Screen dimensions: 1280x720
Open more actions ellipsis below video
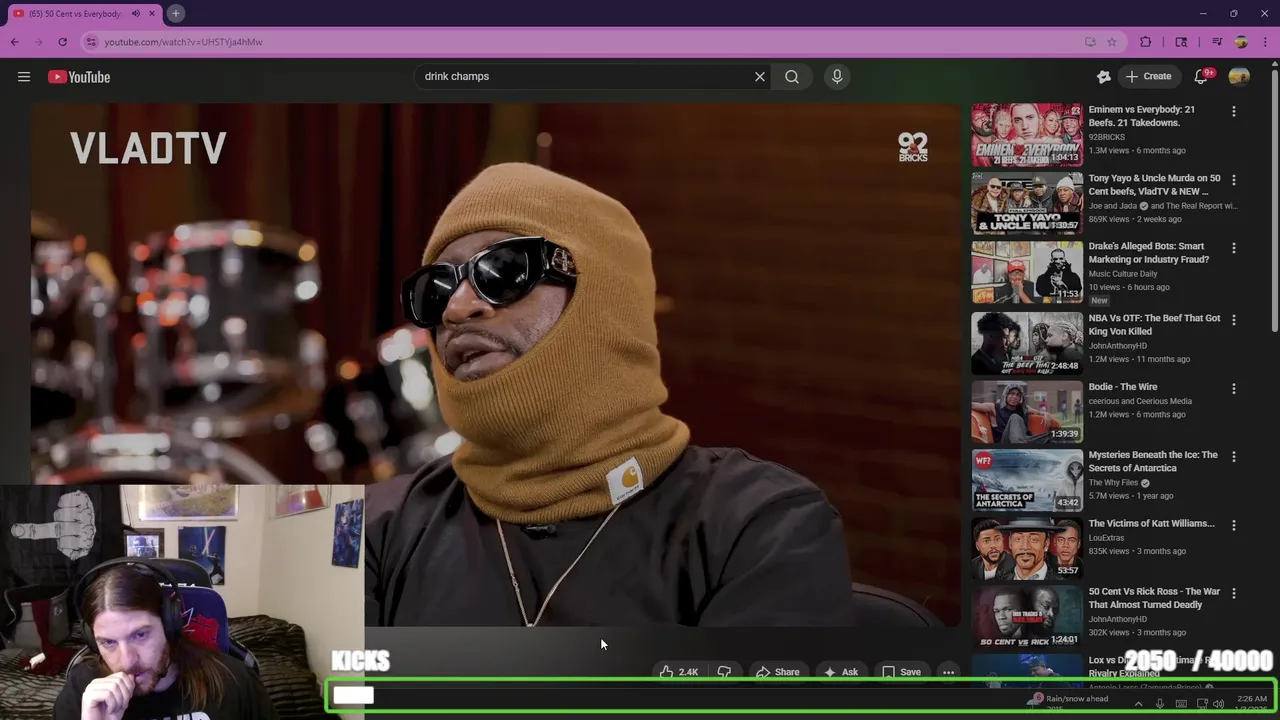(948, 672)
